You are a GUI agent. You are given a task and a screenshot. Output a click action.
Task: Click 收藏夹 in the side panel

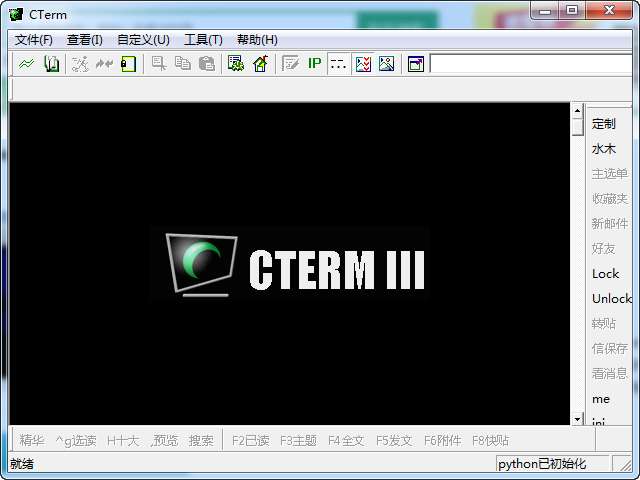609,198
